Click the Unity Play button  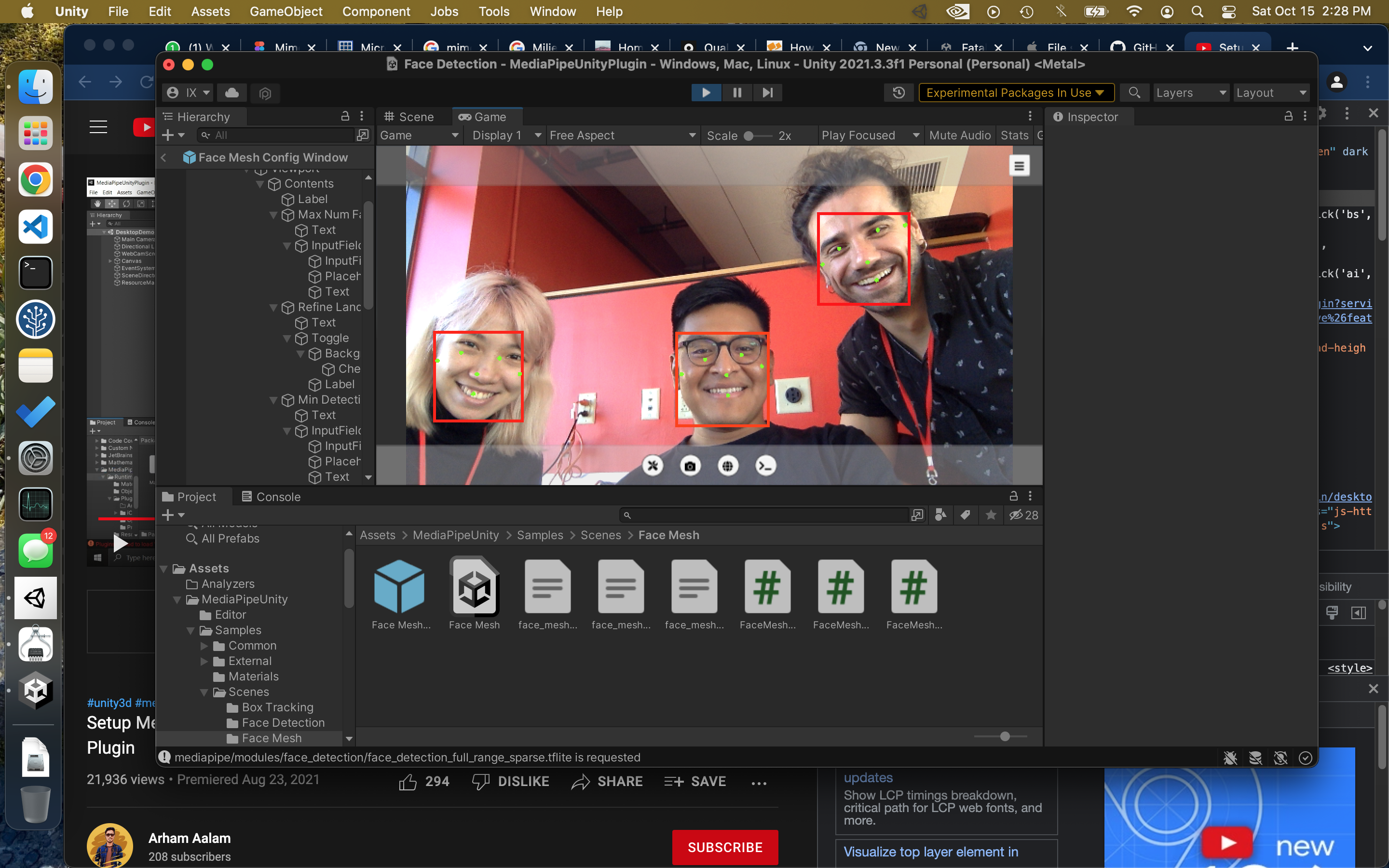[x=706, y=93]
